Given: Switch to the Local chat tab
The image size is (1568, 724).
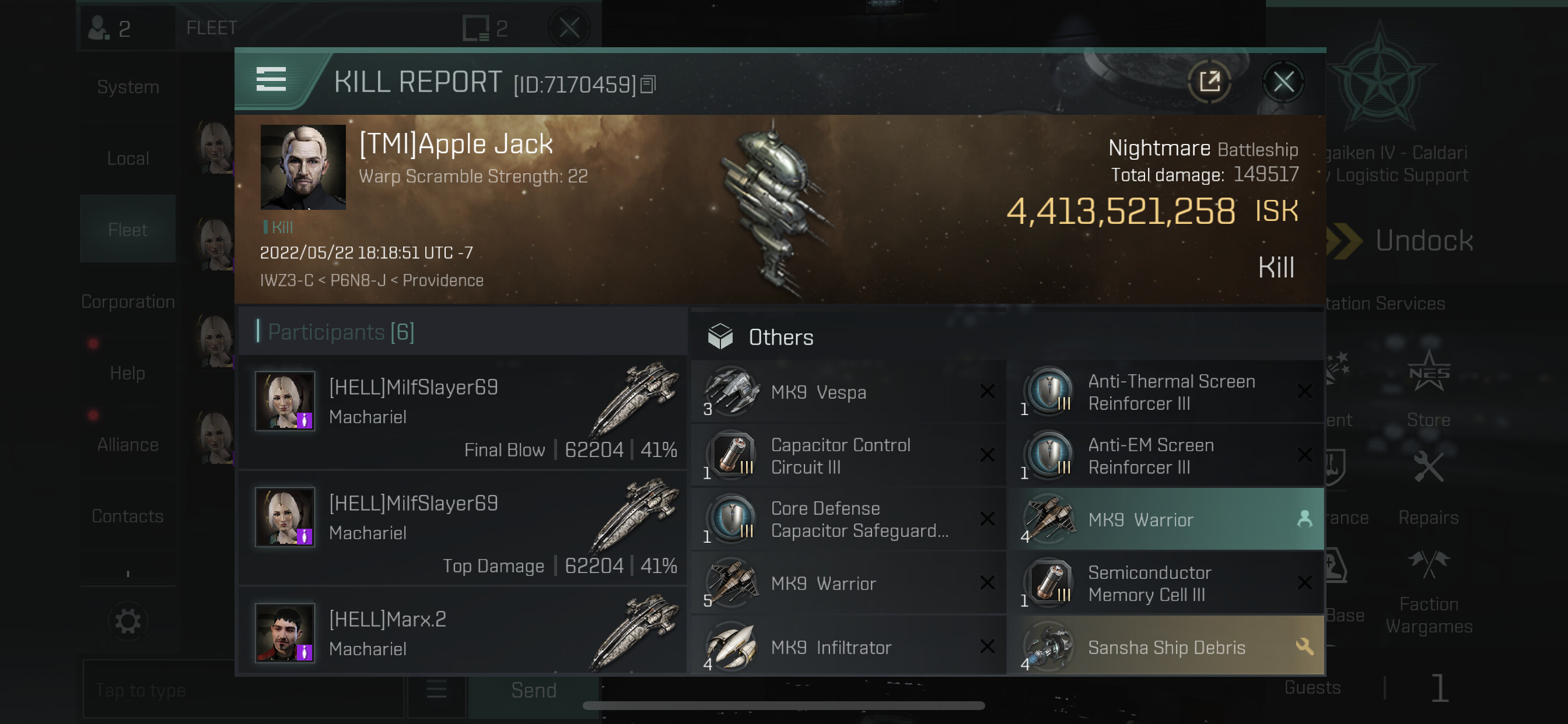Looking at the screenshot, I should click(x=128, y=159).
